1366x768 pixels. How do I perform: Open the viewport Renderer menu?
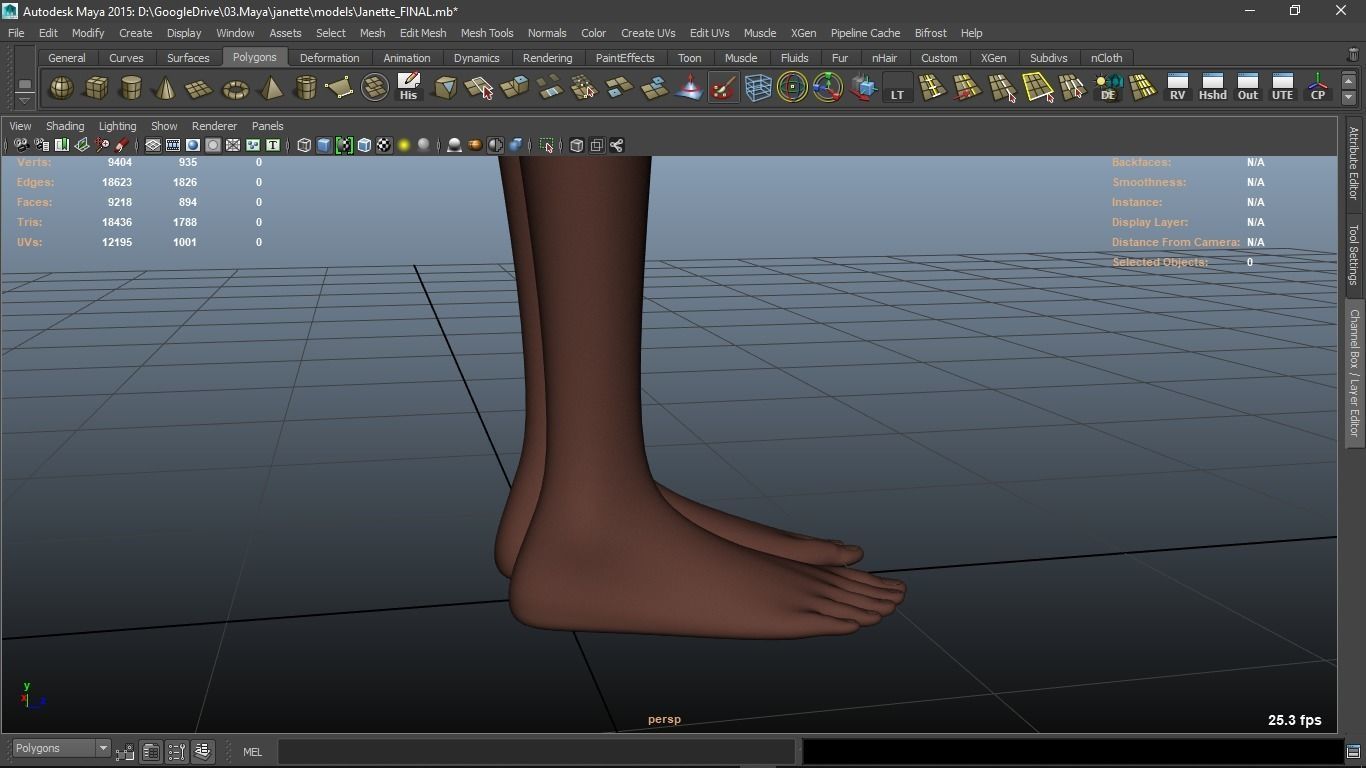(214, 126)
